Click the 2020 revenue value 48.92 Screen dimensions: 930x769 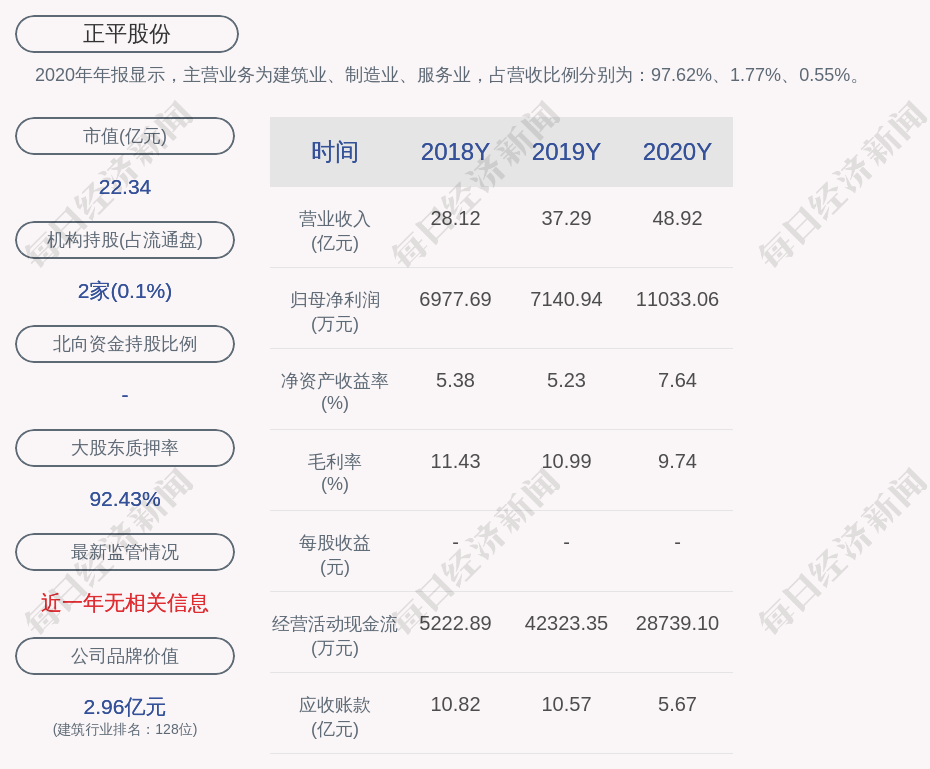pyautogui.click(x=677, y=218)
